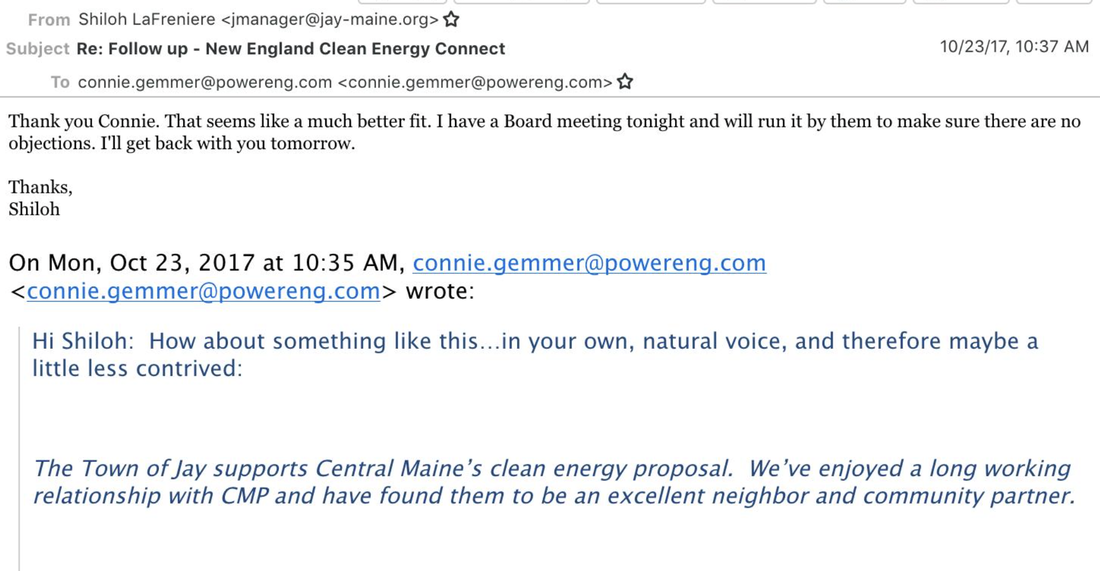The width and height of the screenshot is (1100, 571).
Task: Open blue connie.gemmer link after '10:35 AM,'
Action: click(589, 263)
